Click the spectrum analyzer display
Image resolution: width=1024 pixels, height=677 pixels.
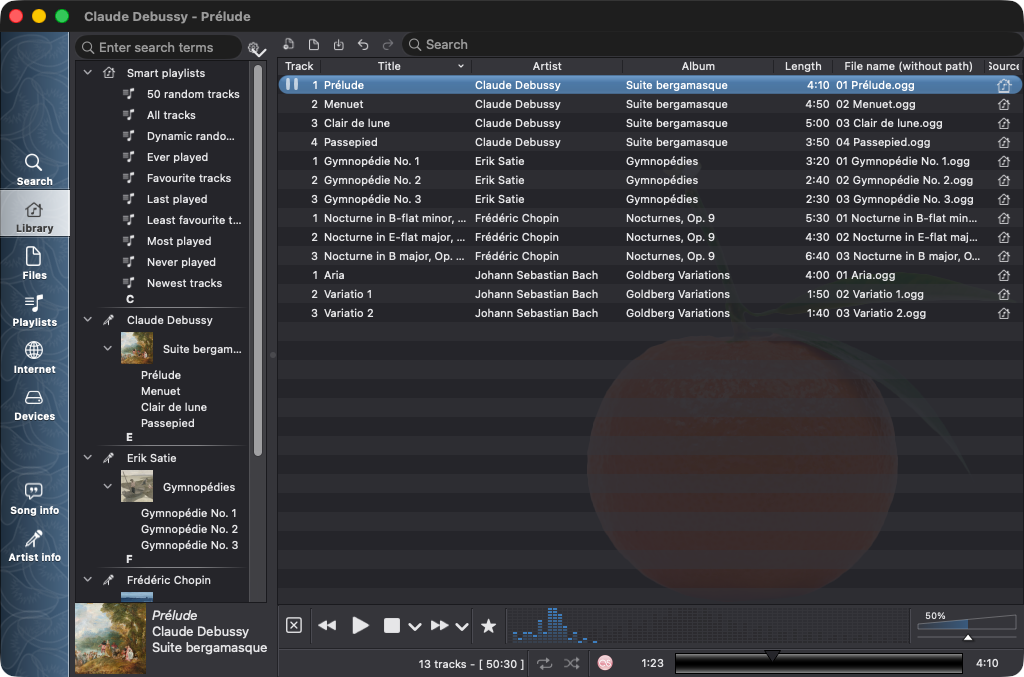[709, 626]
